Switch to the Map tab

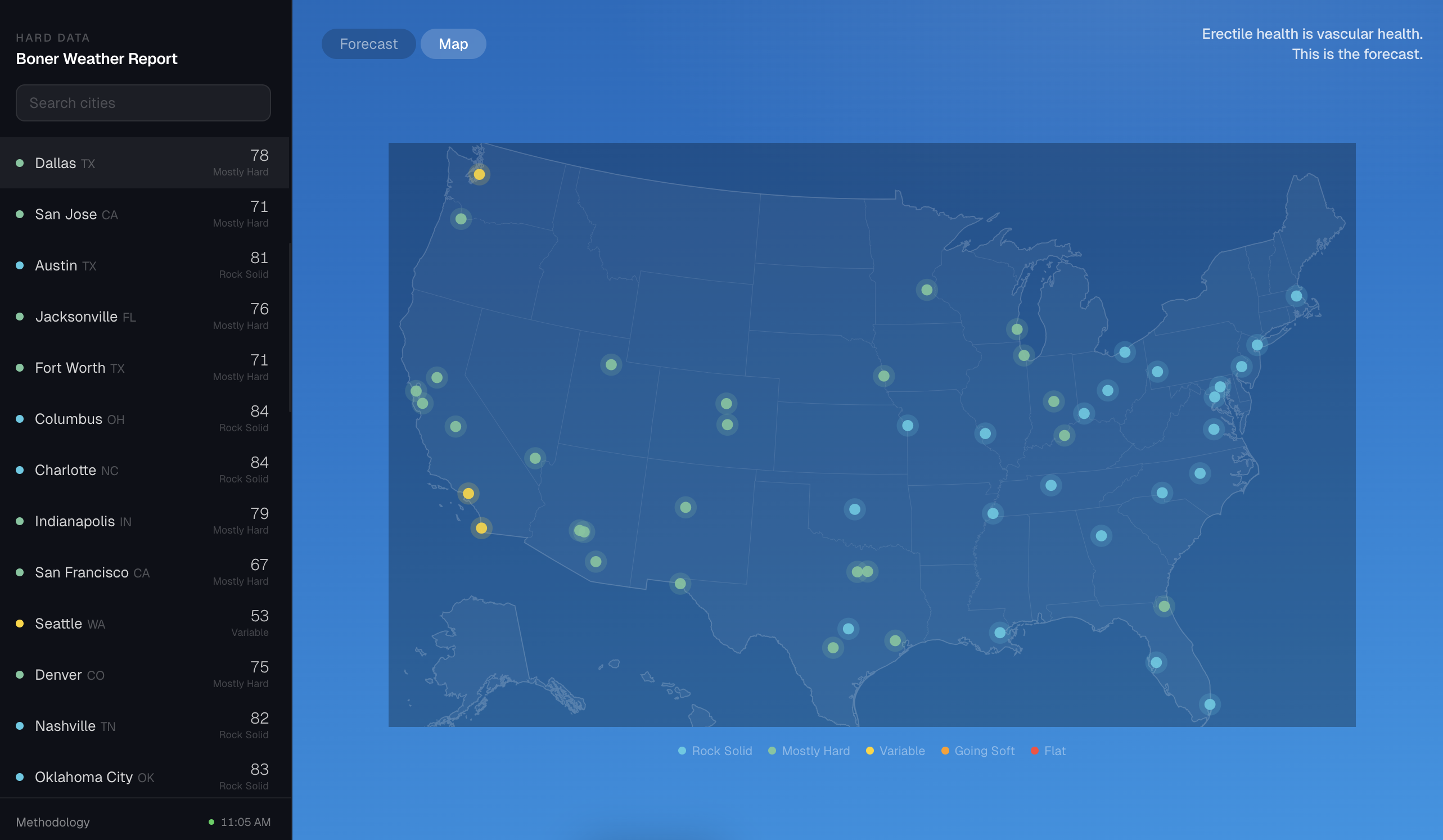pos(453,43)
